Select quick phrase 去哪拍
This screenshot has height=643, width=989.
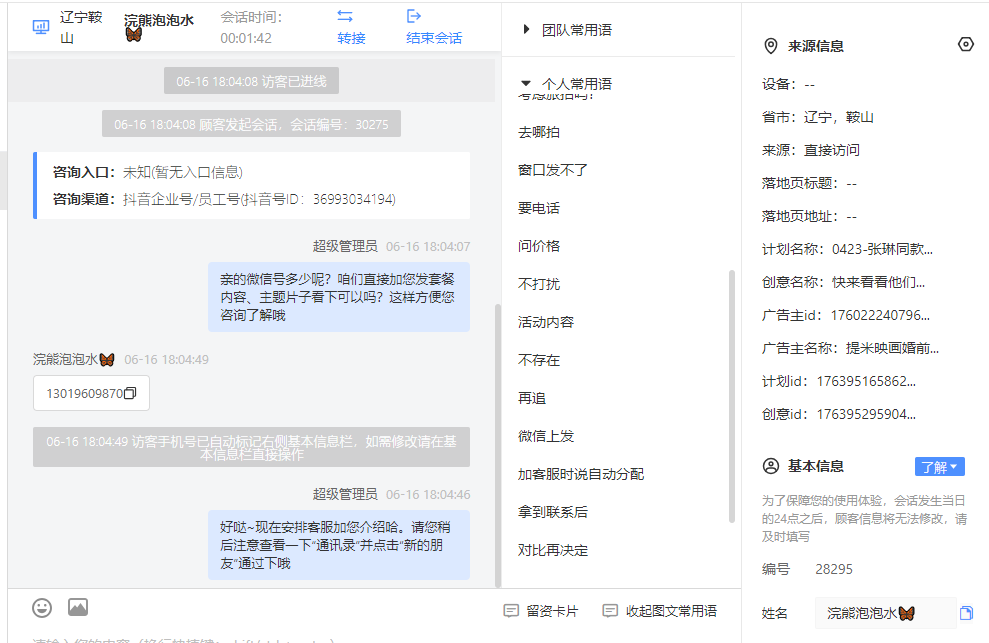(x=539, y=133)
